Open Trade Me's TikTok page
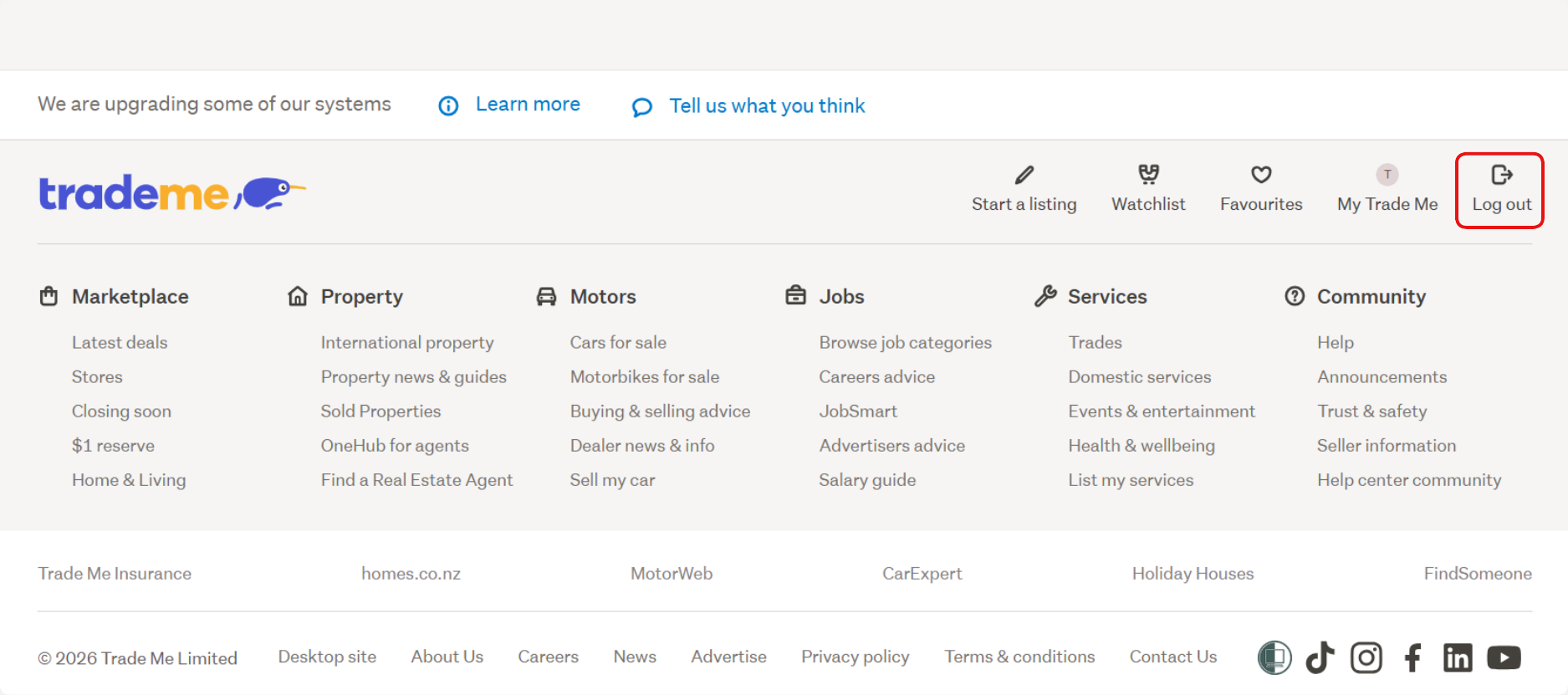 [1320, 657]
